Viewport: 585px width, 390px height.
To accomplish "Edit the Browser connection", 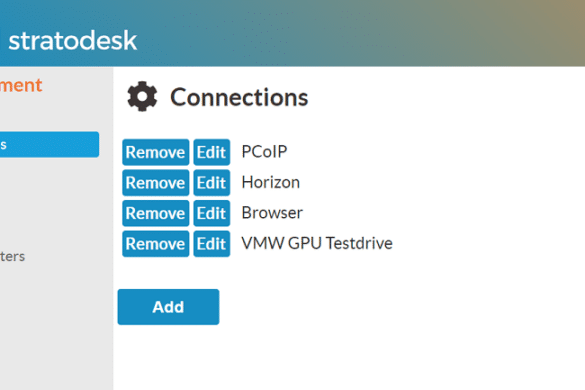I will click(x=212, y=213).
